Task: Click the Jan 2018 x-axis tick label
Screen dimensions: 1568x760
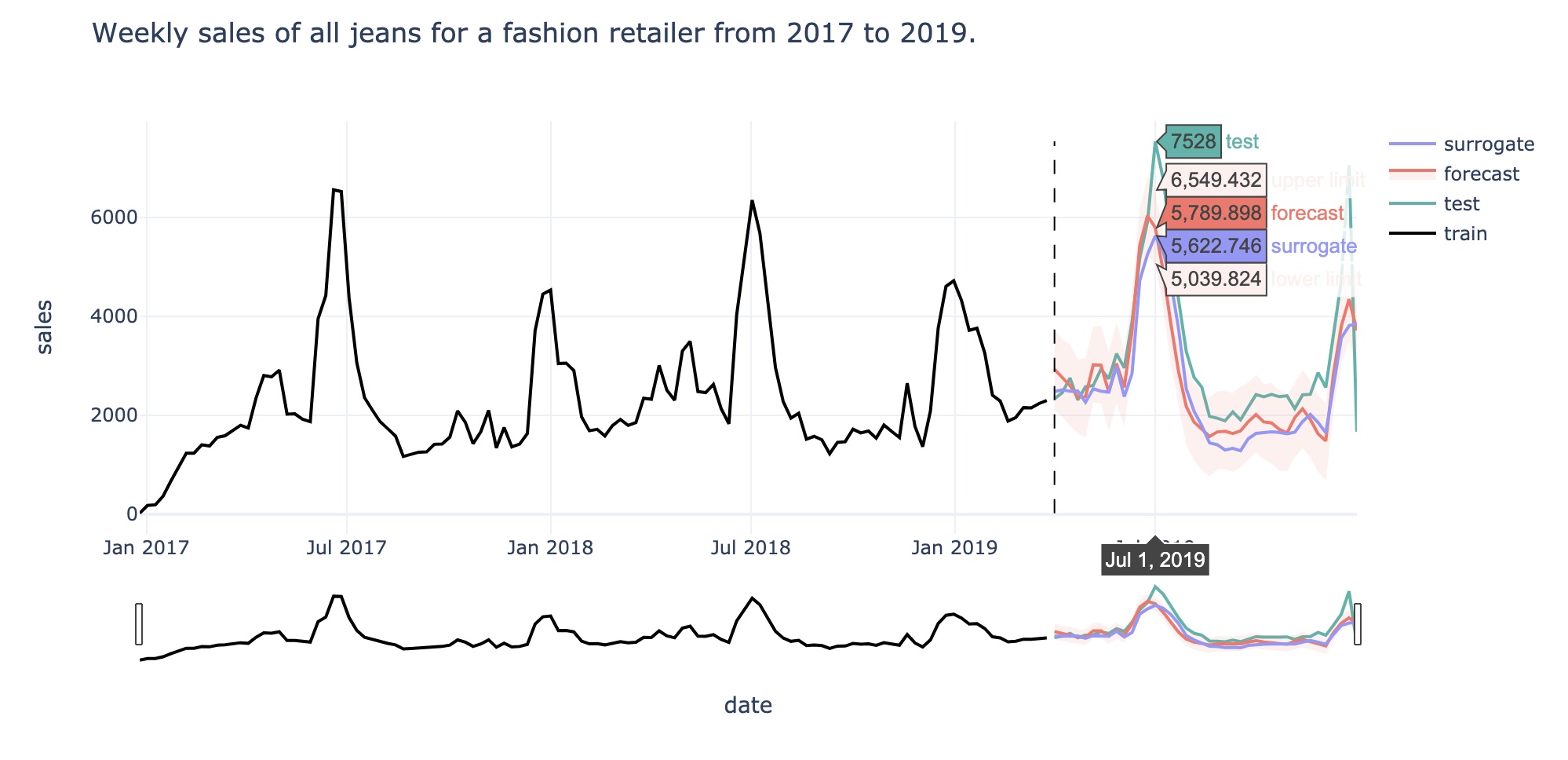Action: pos(549,548)
